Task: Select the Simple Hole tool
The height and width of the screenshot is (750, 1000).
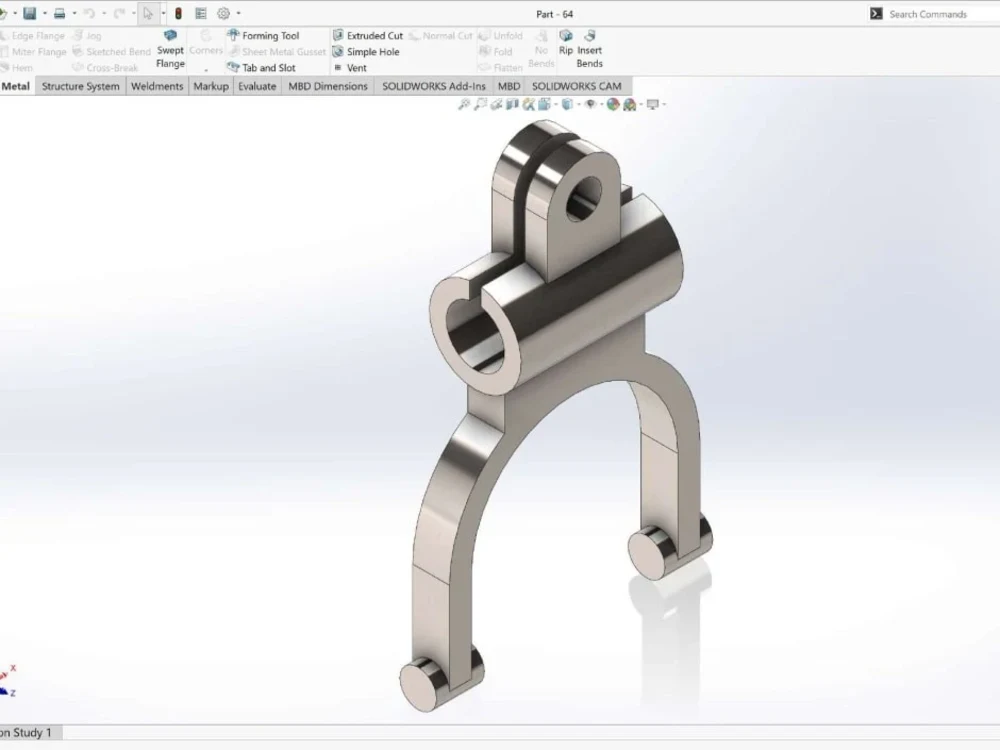Action: click(x=366, y=52)
